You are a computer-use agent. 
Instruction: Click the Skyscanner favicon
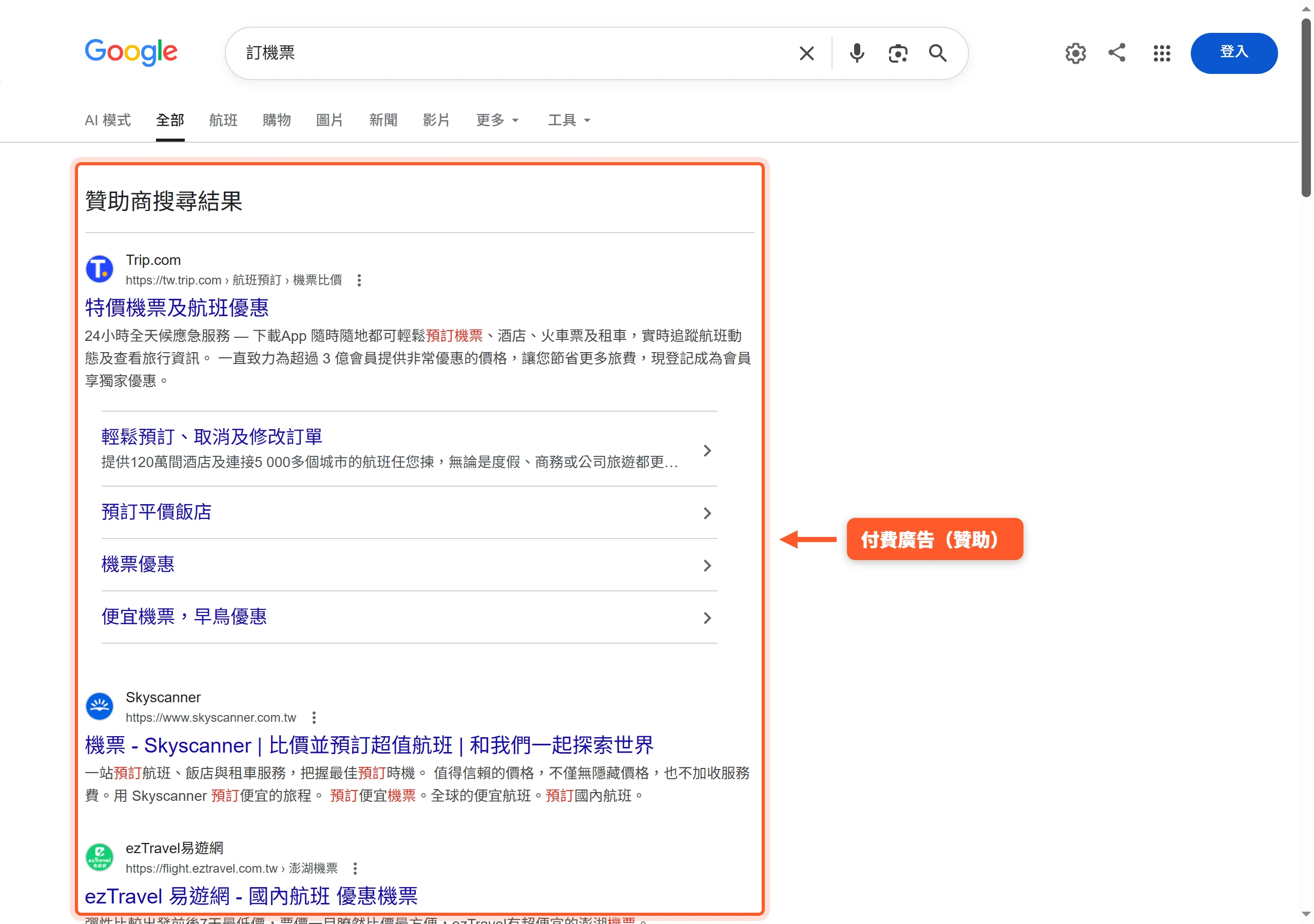100,706
